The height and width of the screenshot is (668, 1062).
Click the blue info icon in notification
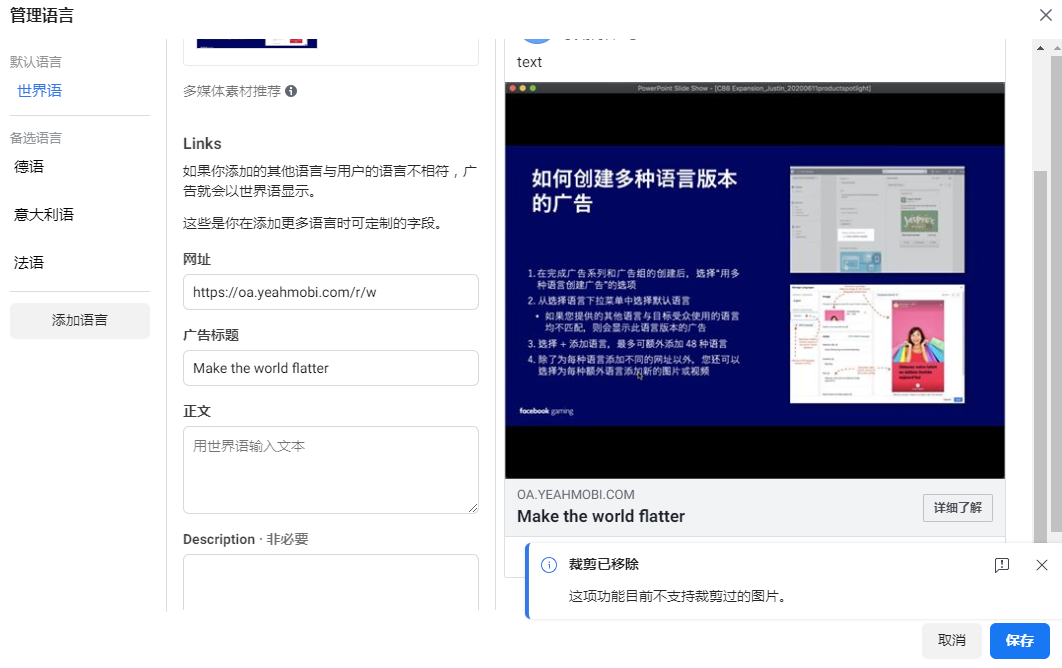[x=548, y=565]
